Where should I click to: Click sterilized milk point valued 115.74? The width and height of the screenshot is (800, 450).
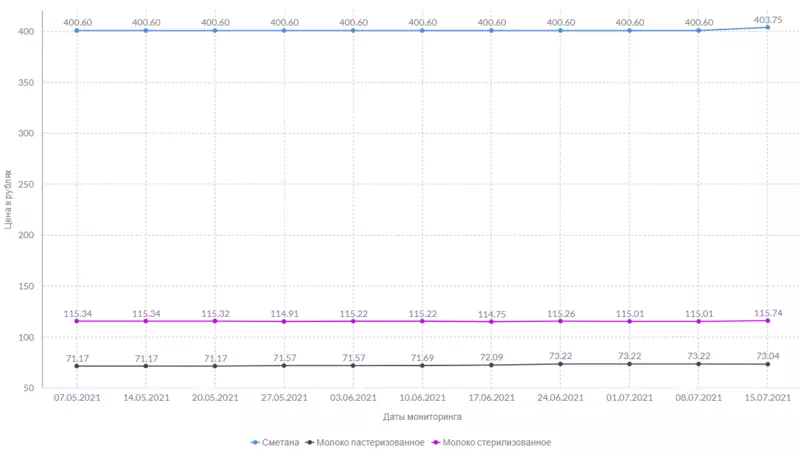[x=767, y=320]
